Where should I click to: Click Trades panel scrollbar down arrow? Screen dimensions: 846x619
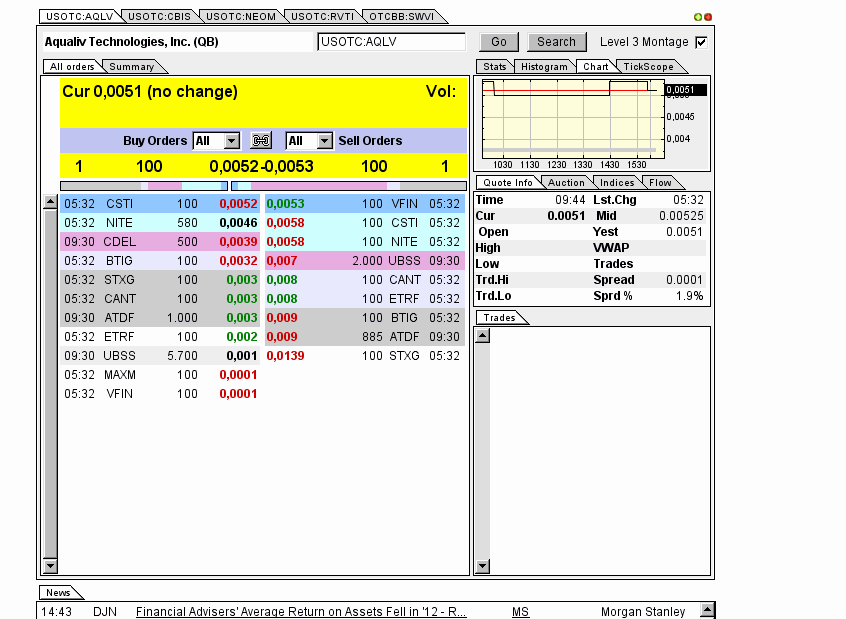coord(483,566)
